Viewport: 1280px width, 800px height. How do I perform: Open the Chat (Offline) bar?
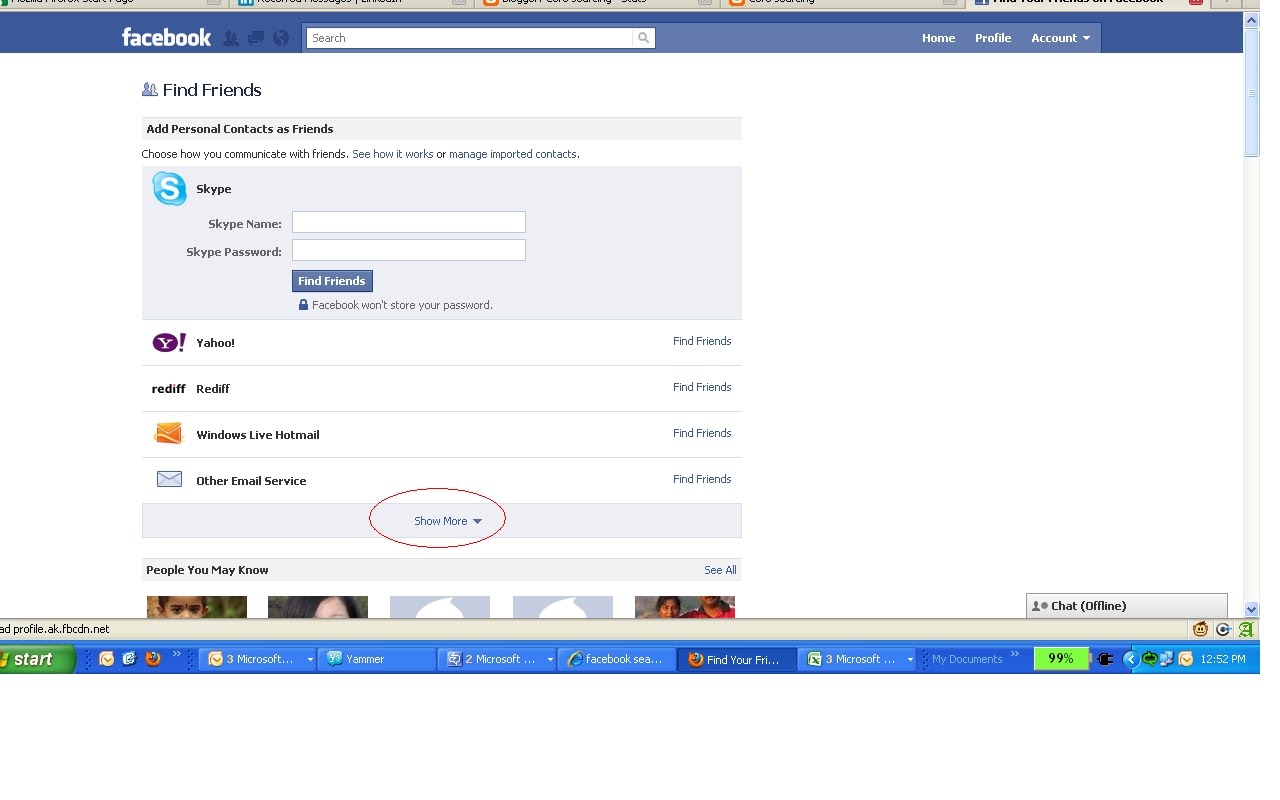1127,606
